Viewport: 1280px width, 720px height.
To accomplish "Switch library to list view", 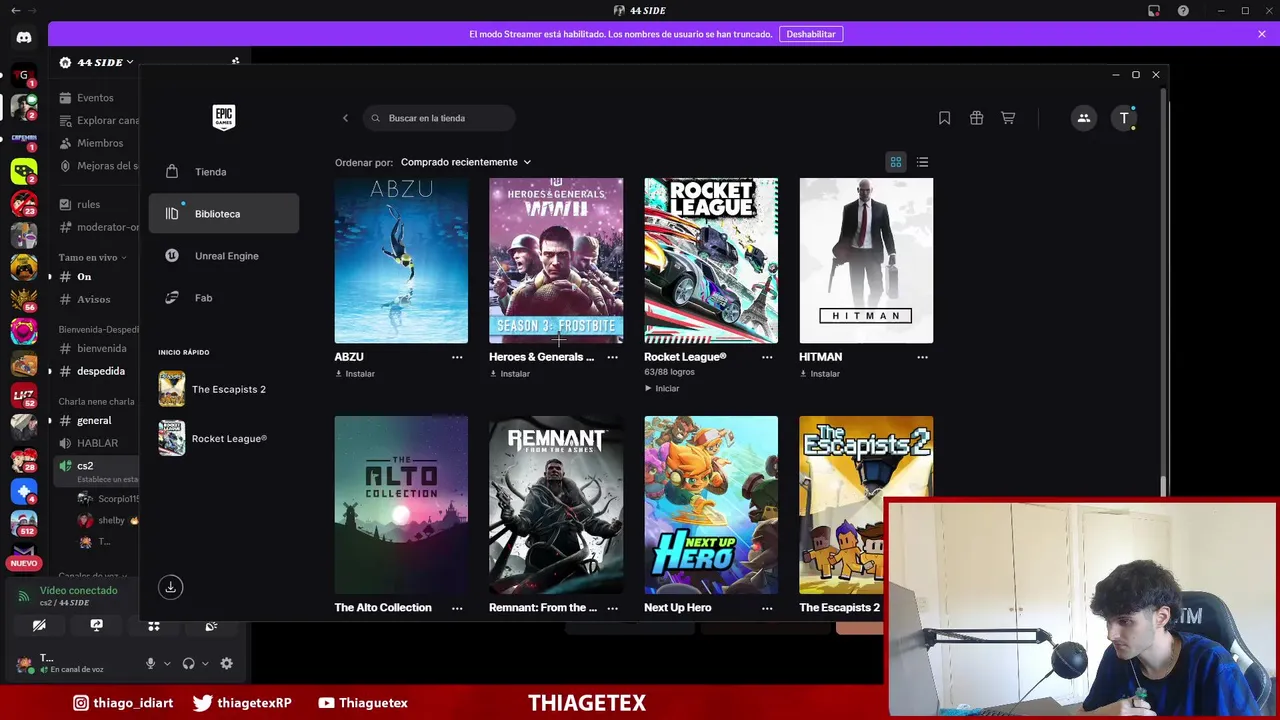I will (x=922, y=162).
